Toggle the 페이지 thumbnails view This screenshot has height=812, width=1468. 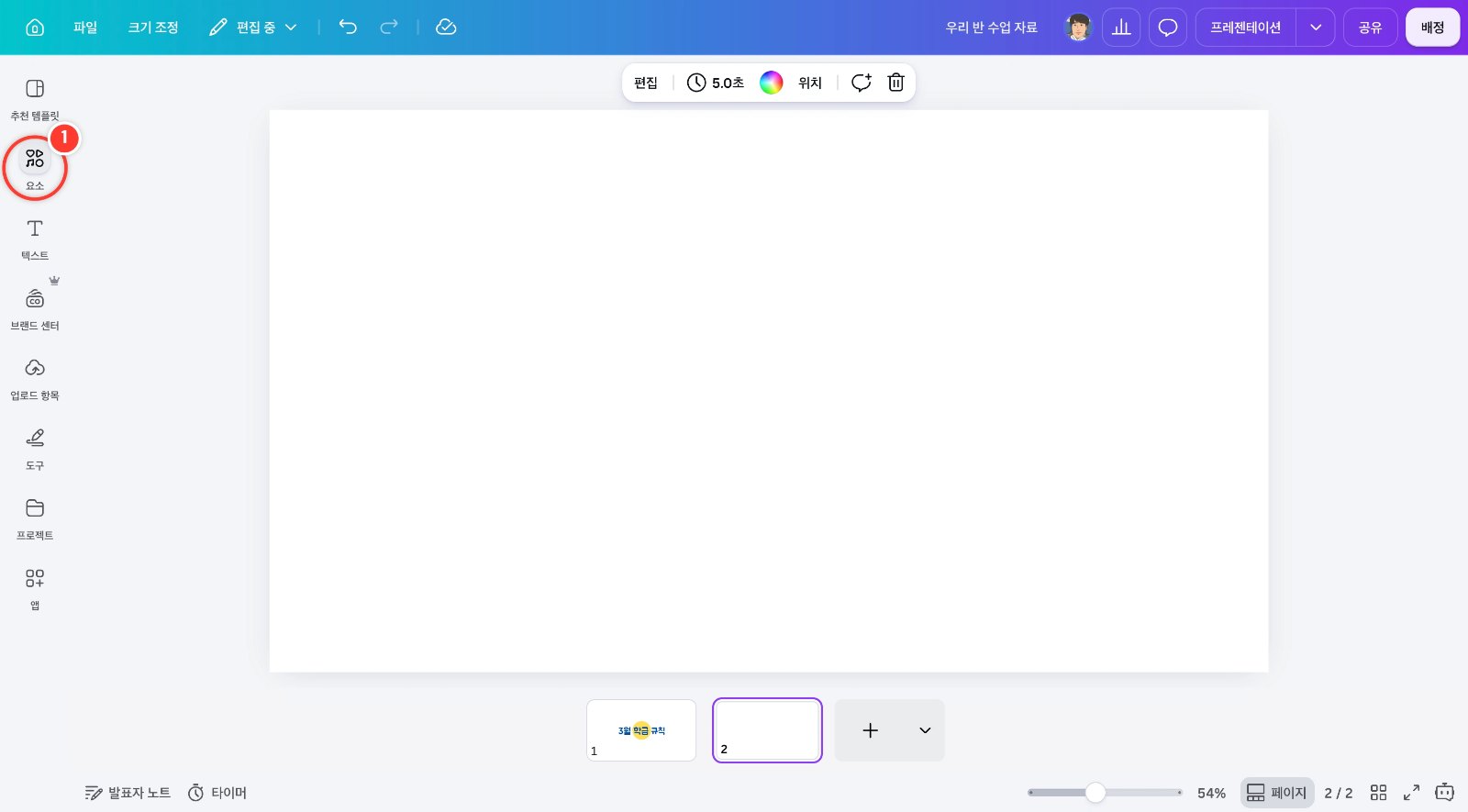tap(1277, 793)
